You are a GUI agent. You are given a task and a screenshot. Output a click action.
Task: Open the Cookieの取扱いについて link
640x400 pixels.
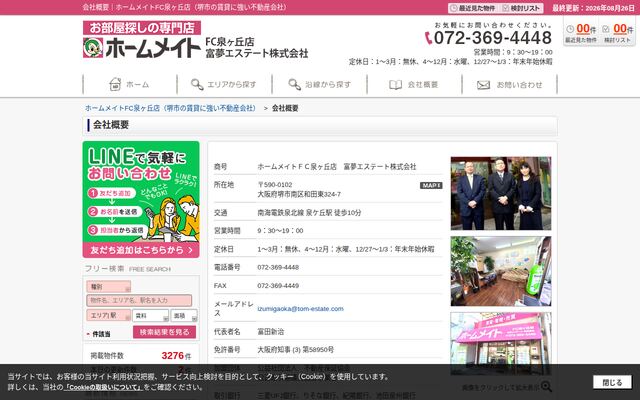click(103, 387)
